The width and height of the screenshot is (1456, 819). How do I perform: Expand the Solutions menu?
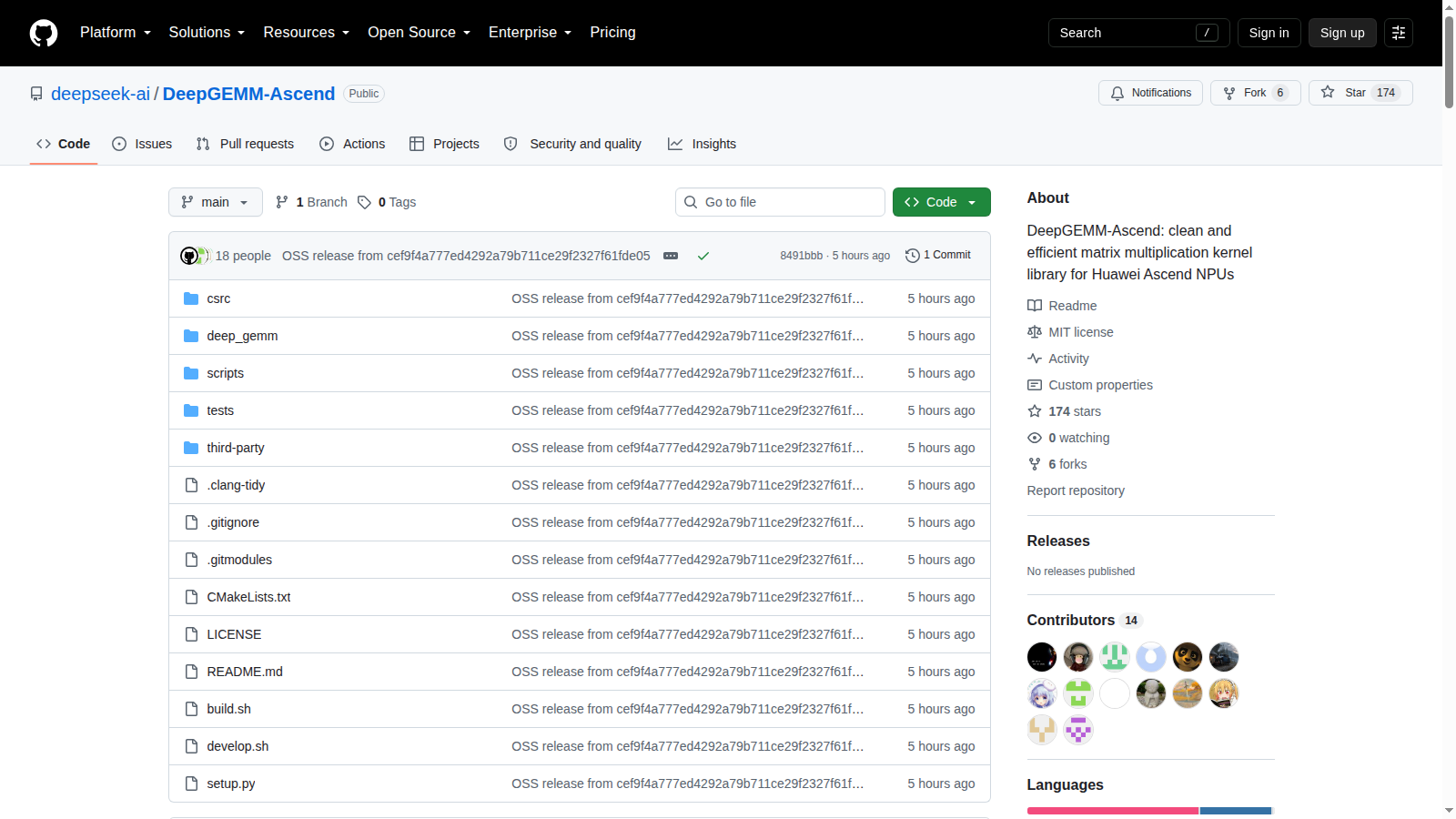207,33
